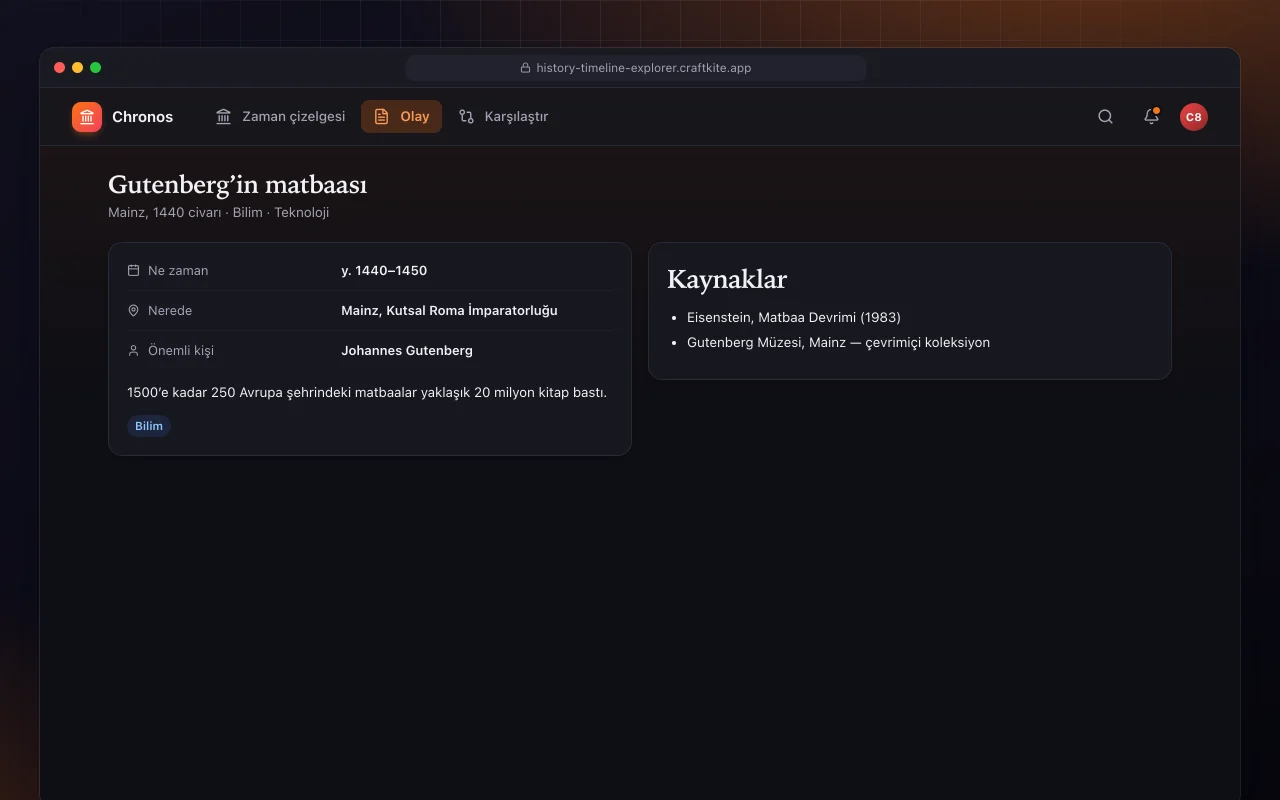This screenshot has height=800, width=1280.
Task: Click the Gutenberg Müzesi, Mainz source
Action: 838,342
